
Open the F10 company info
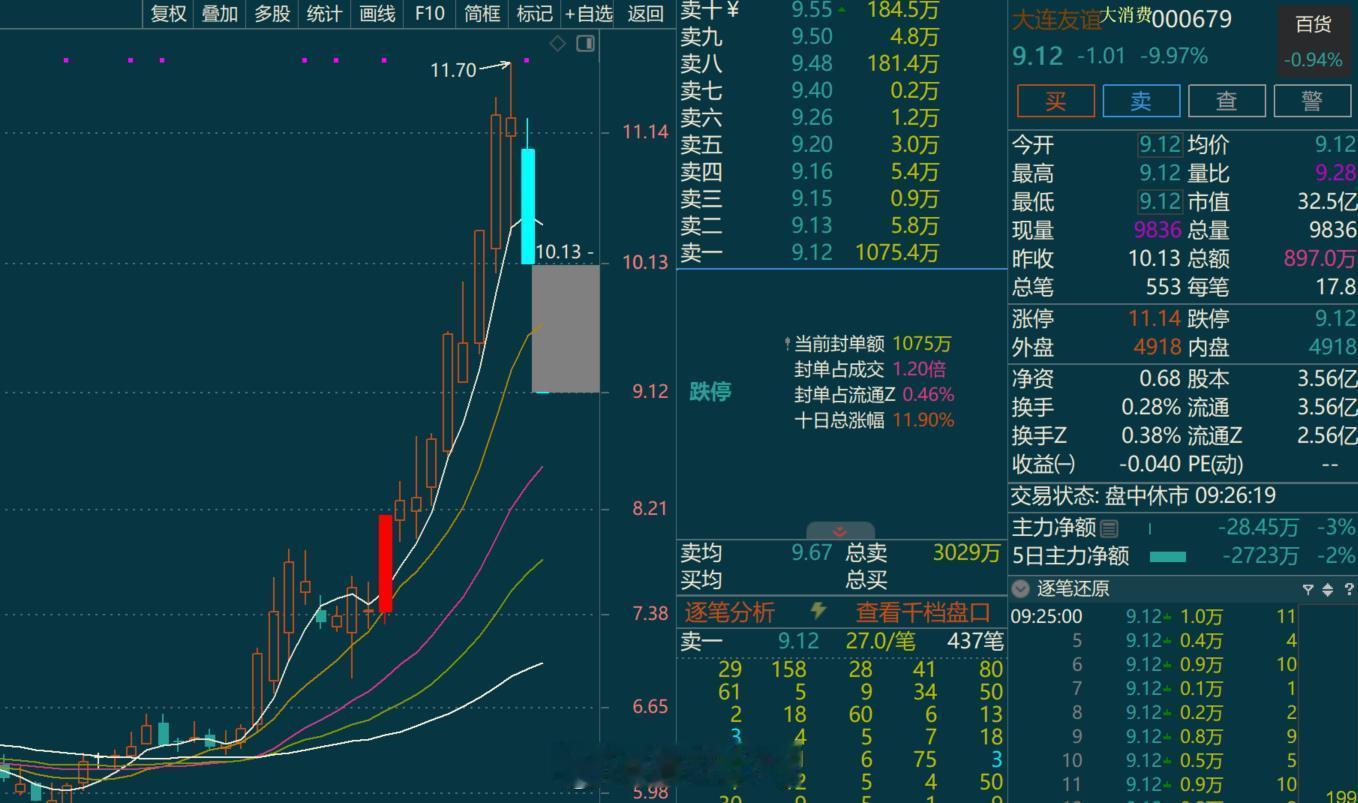click(x=429, y=13)
